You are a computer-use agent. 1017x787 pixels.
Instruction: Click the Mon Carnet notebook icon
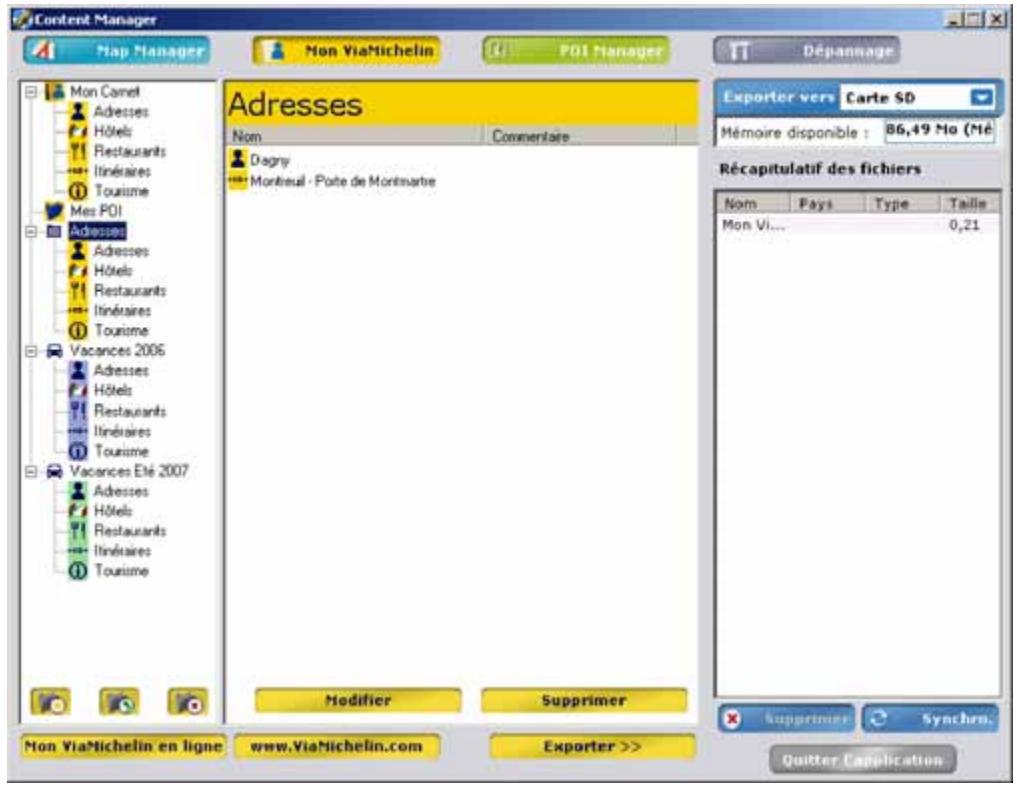(x=54, y=91)
